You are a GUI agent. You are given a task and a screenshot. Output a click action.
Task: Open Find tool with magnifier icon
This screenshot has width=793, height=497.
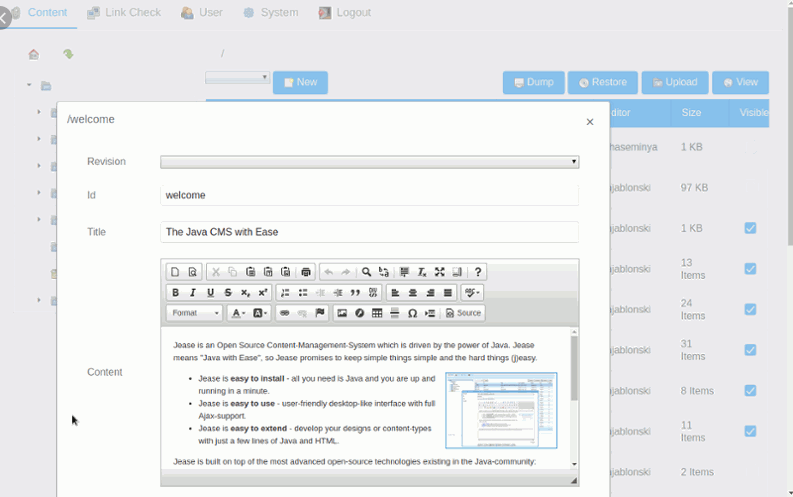pyautogui.click(x=366, y=272)
